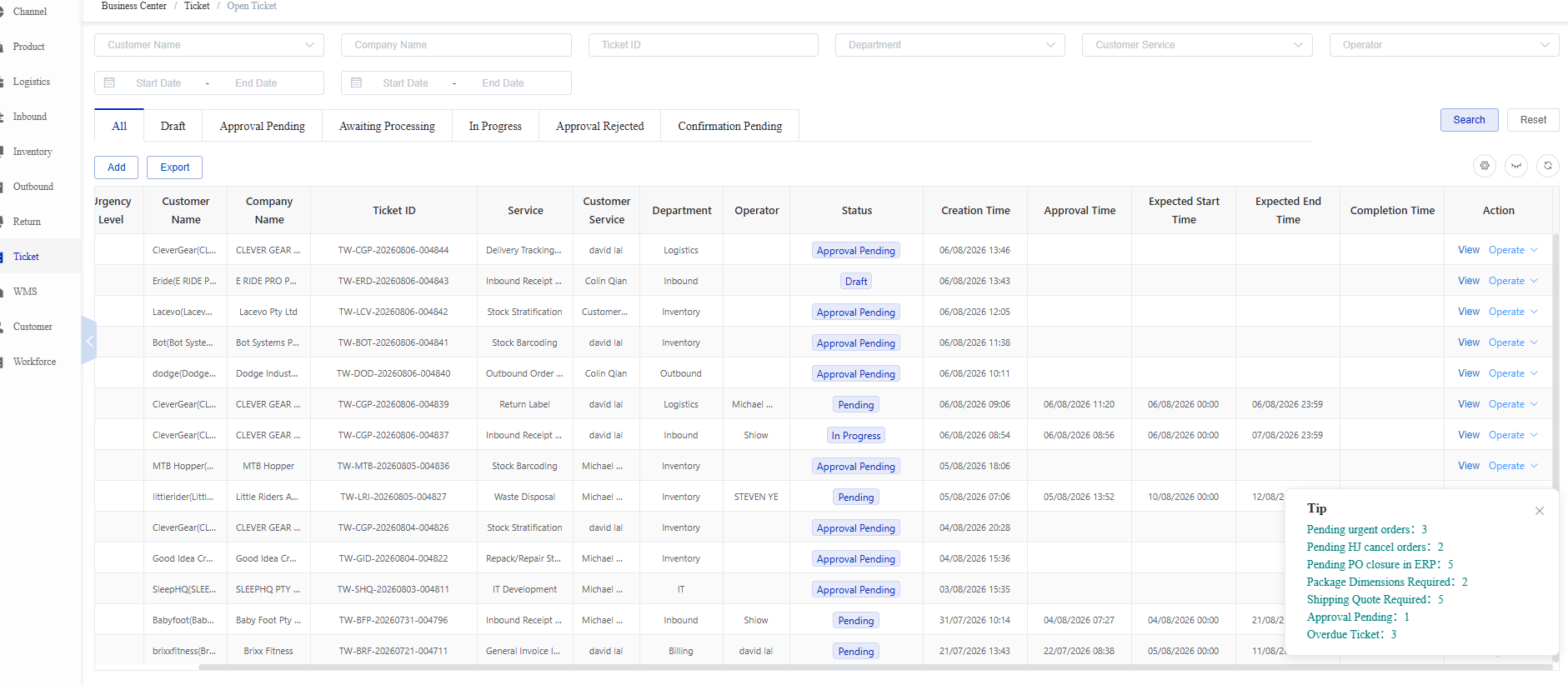Click the Draft status tag for TW-ERD-20260806-004843
This screenshot has height=685, width=1568.
click(856, 282)
